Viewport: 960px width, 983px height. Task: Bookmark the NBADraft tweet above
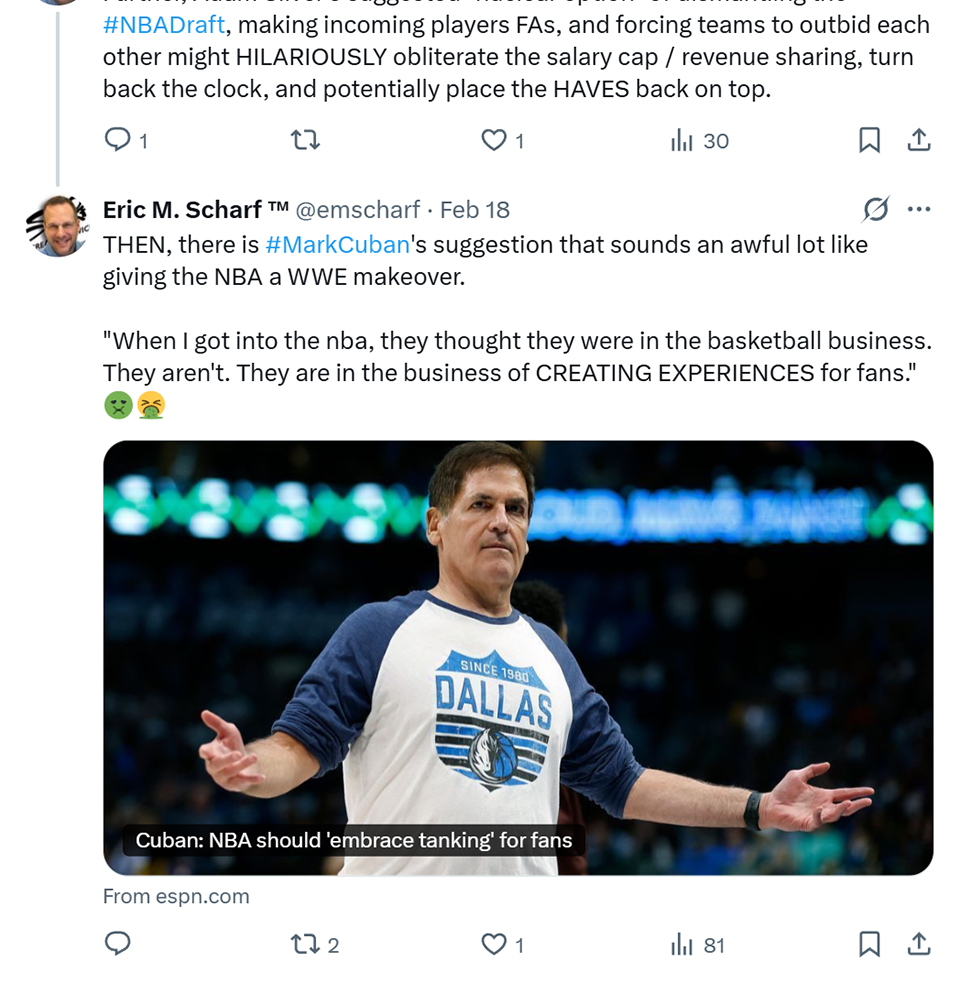point(869,140)
